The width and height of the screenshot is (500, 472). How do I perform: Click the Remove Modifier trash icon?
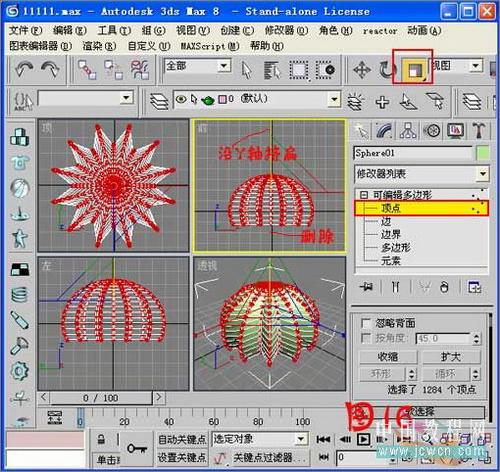coord(444,286)
